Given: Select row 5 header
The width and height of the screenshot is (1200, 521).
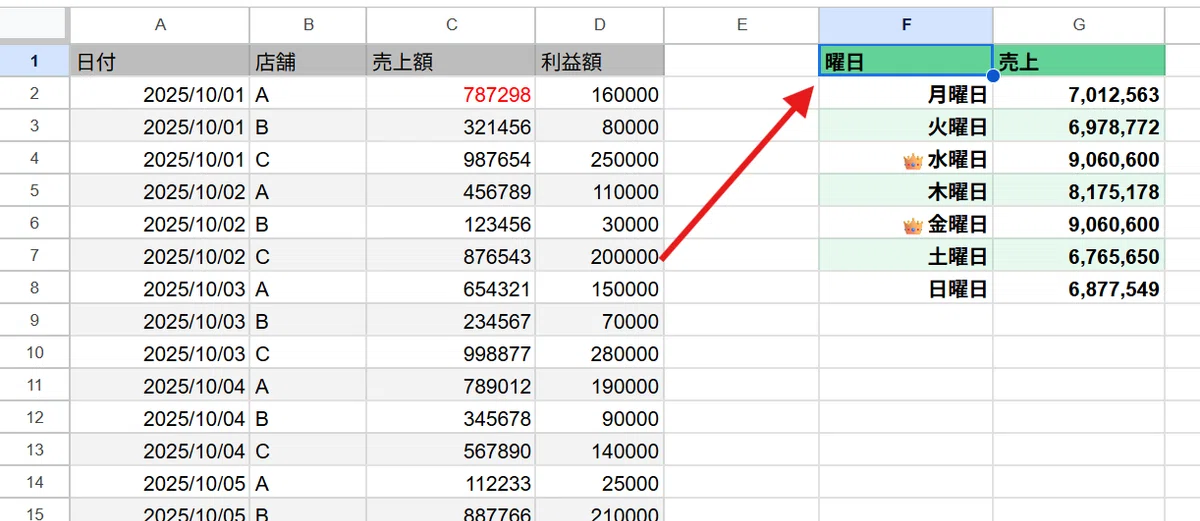Looking at the screenshot, I should point(35,191).
